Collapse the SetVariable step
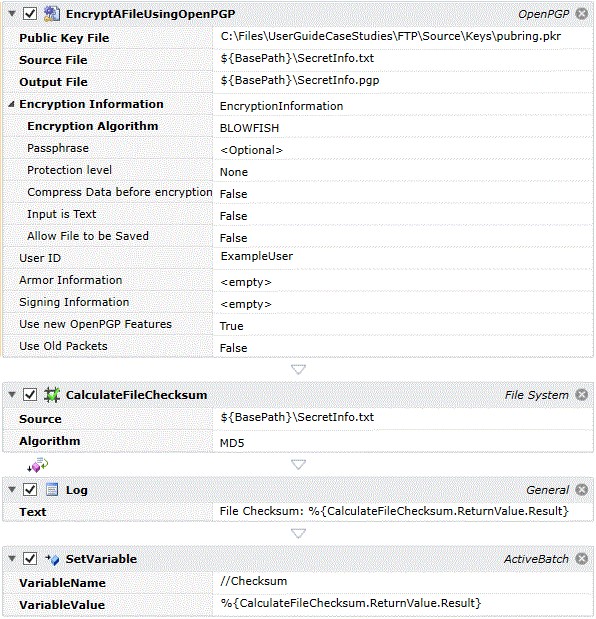Viewport: 596px width, 619px height. (x=12, y=559)
